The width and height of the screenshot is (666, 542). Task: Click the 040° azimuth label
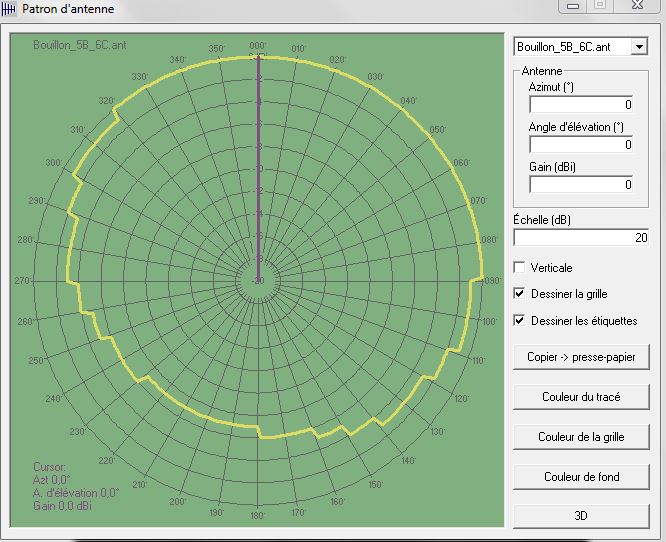click(x=409, y=101)
